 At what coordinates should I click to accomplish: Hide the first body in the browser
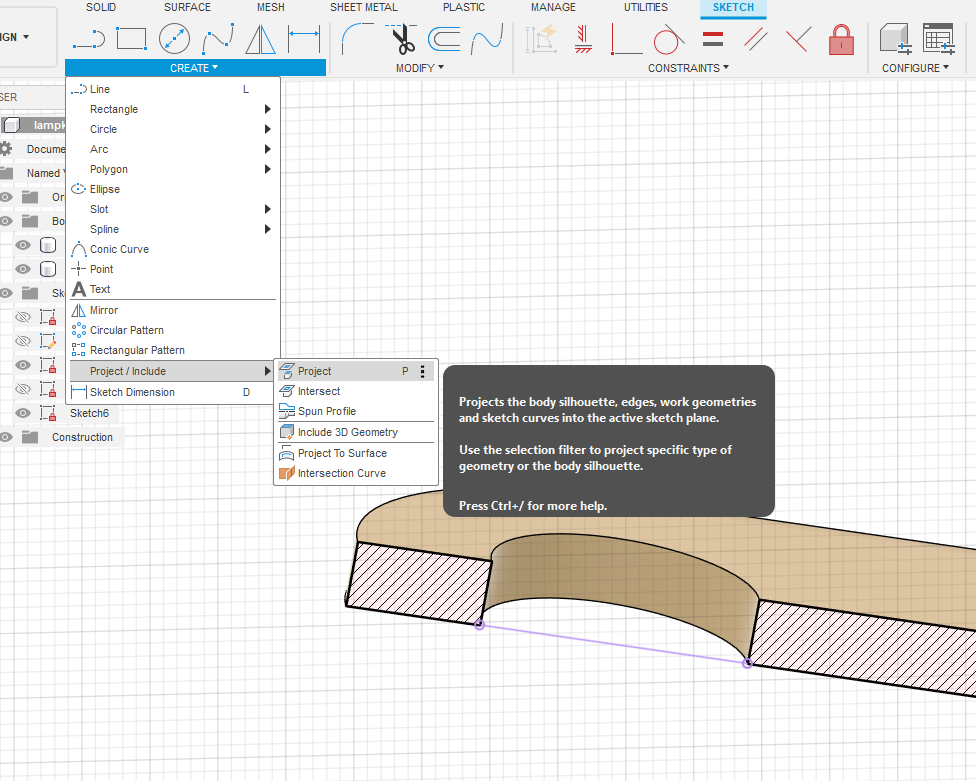(x=23, y=245)
